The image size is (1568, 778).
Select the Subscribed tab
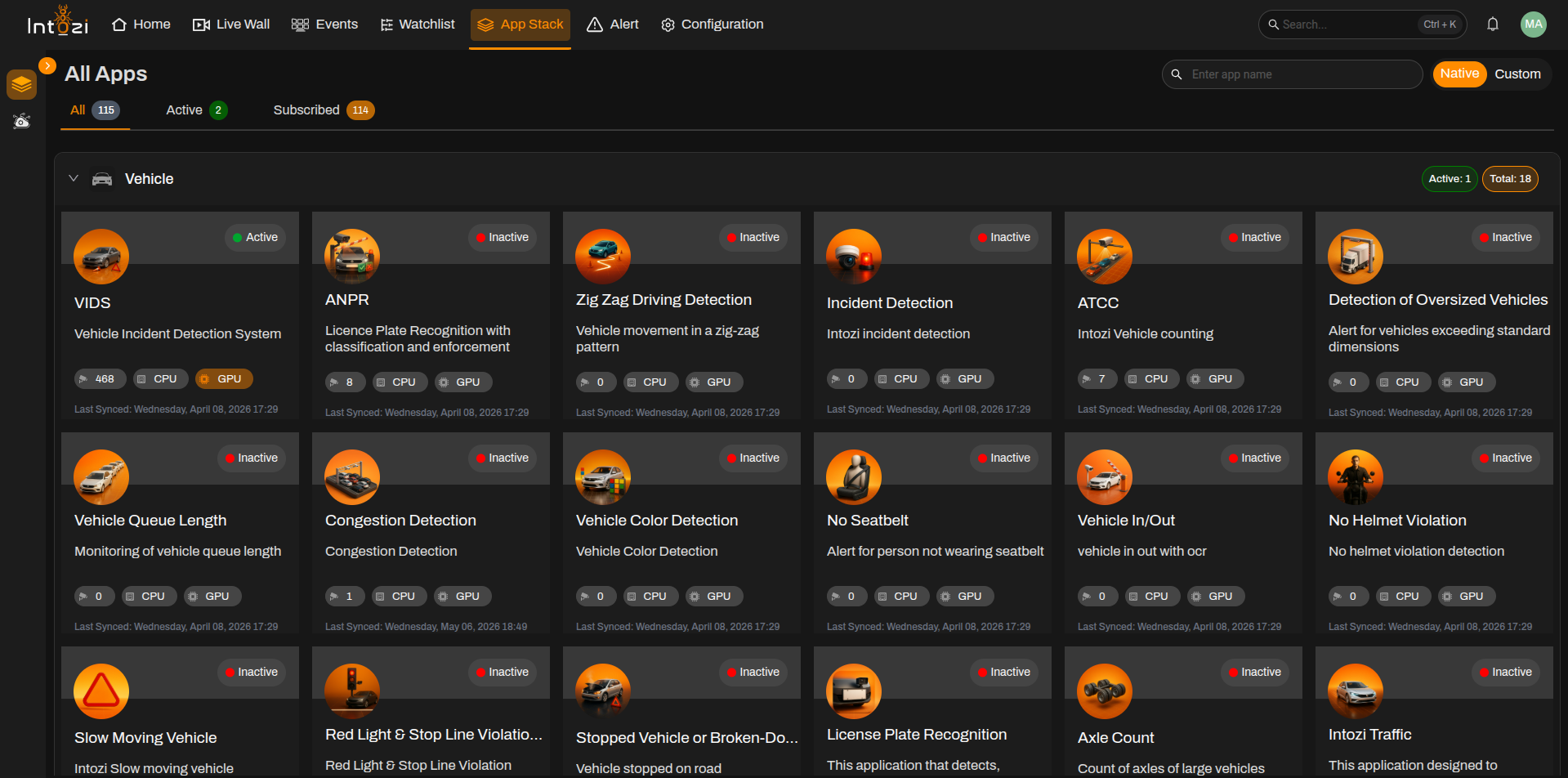pyautogui.click(x=324, y=110)
